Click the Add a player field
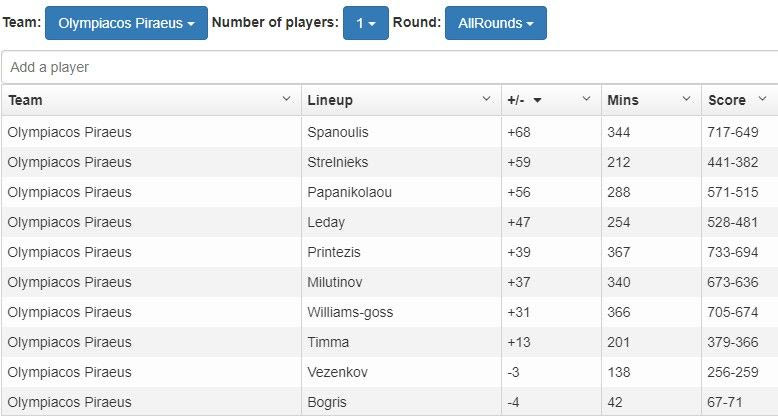Viewport: 778px width, 420px height. point(389,67)
